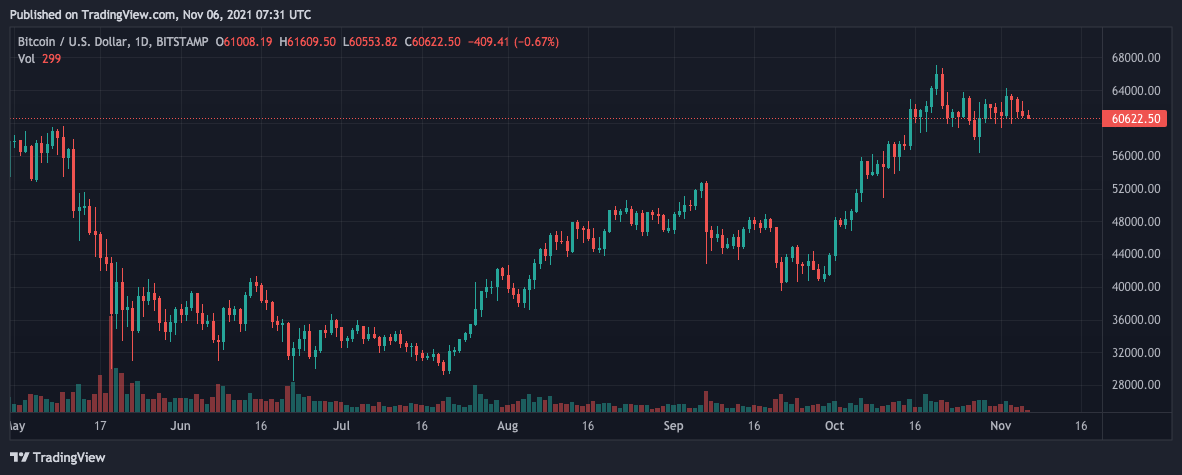Image resolution: width=1182 pixels, height=475 pixels.
Task: Click the TradingView logo icon at bottom
Action: point(20,457)
